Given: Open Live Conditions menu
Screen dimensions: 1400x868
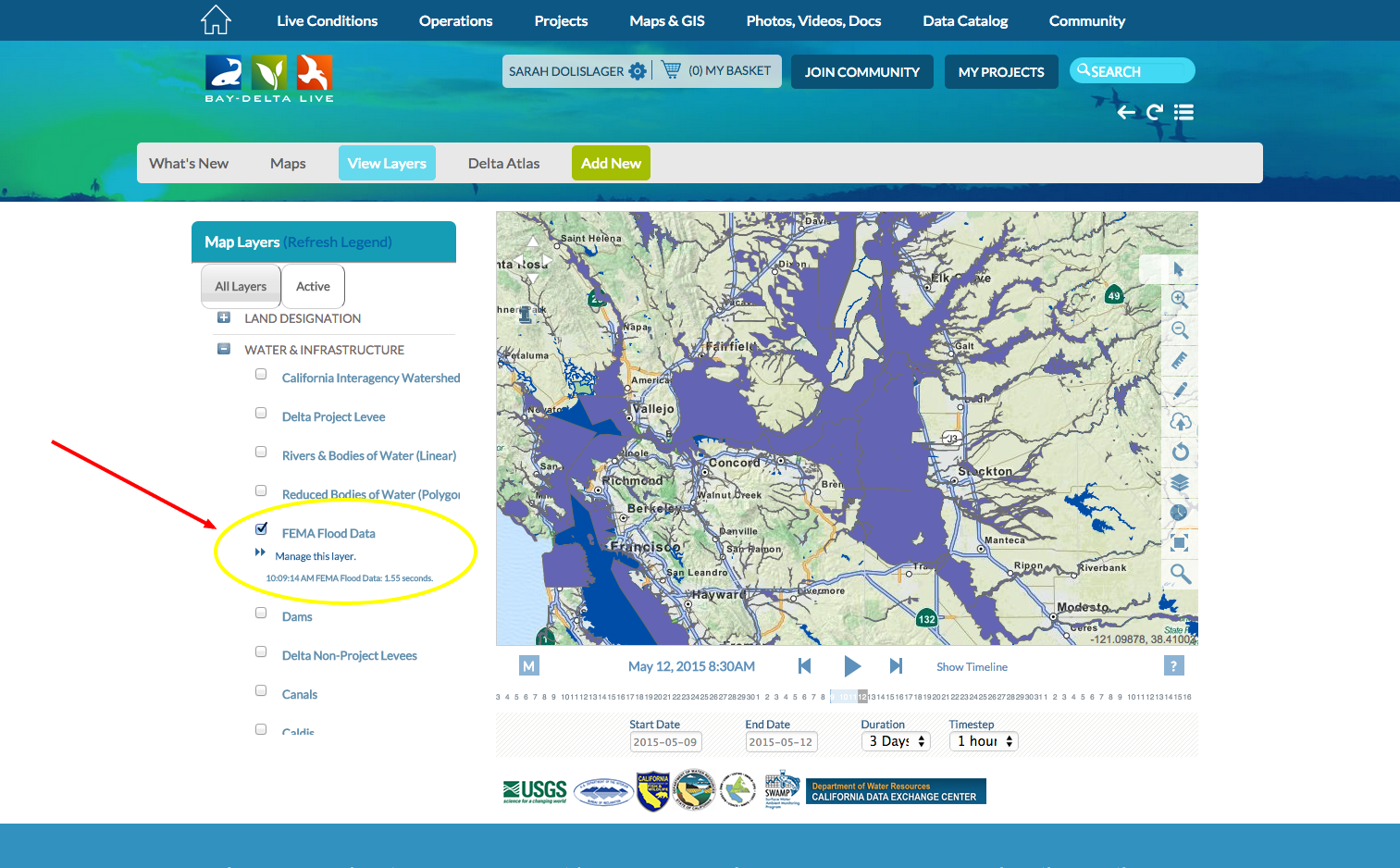Looking at the screenshot, I should (x=328, y=20).
